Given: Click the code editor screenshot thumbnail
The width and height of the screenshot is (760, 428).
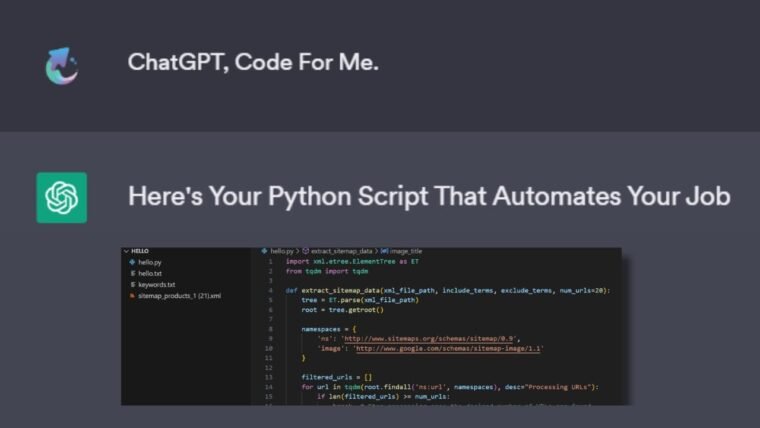Looking at the screenshot, I should click(371, 326).
